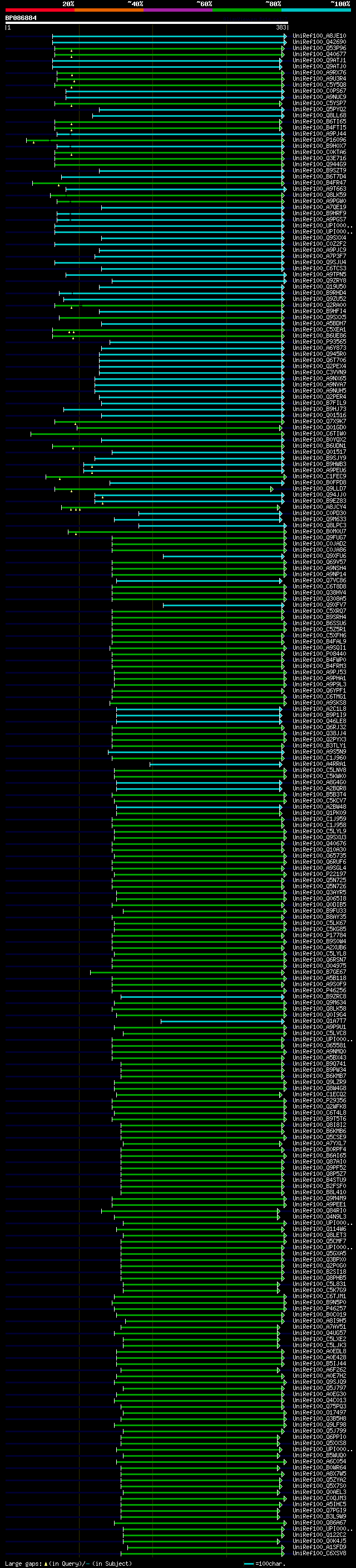Click the UniRef100_B9SZT9 label
Image resolution: width=356 pixels, height=1568 pixels.
319,170
